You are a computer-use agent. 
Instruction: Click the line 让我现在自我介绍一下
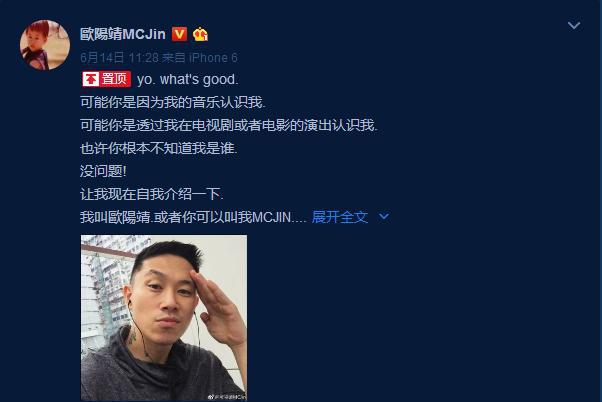[x=152, y=194]
